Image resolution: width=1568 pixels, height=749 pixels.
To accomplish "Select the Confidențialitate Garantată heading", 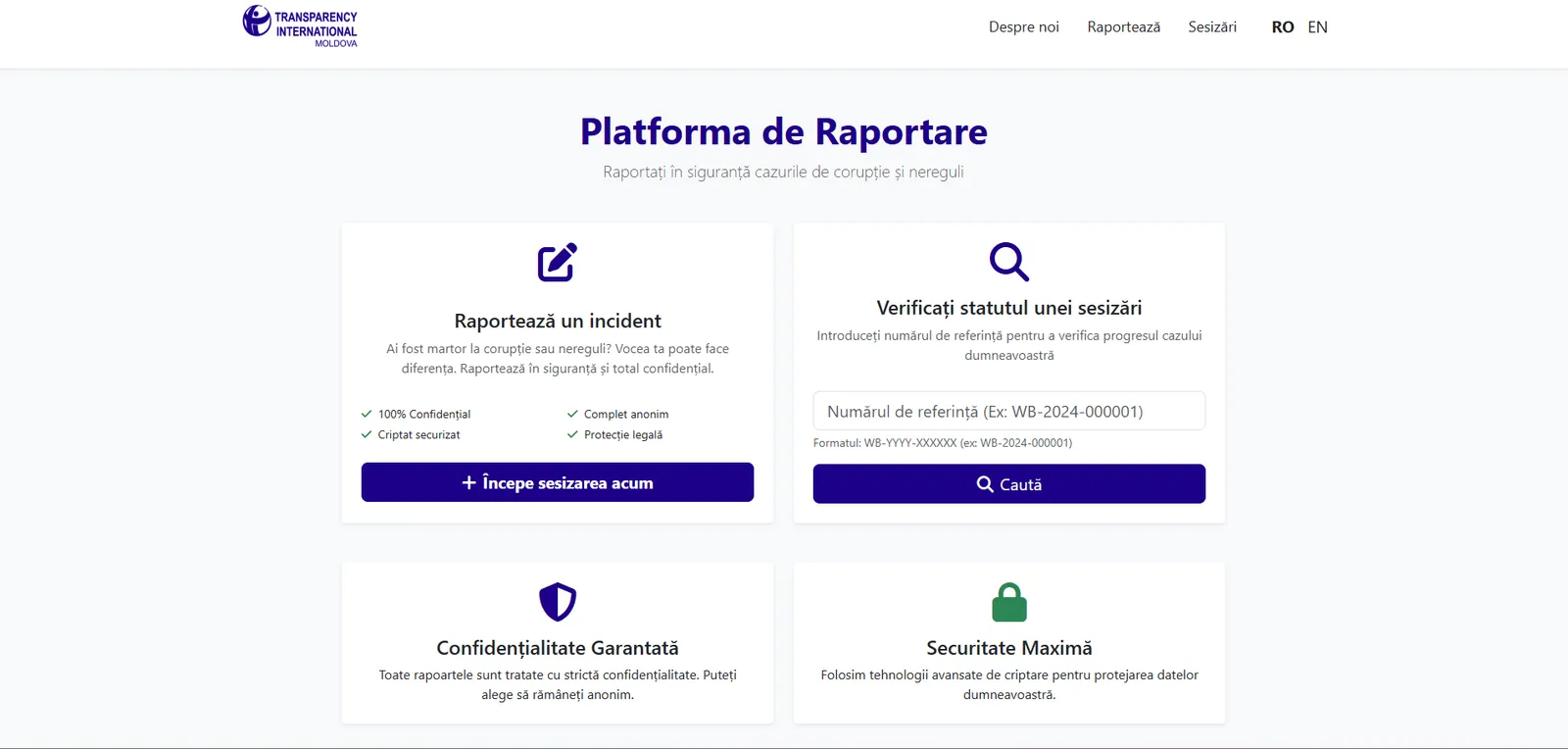I will 558,648.
